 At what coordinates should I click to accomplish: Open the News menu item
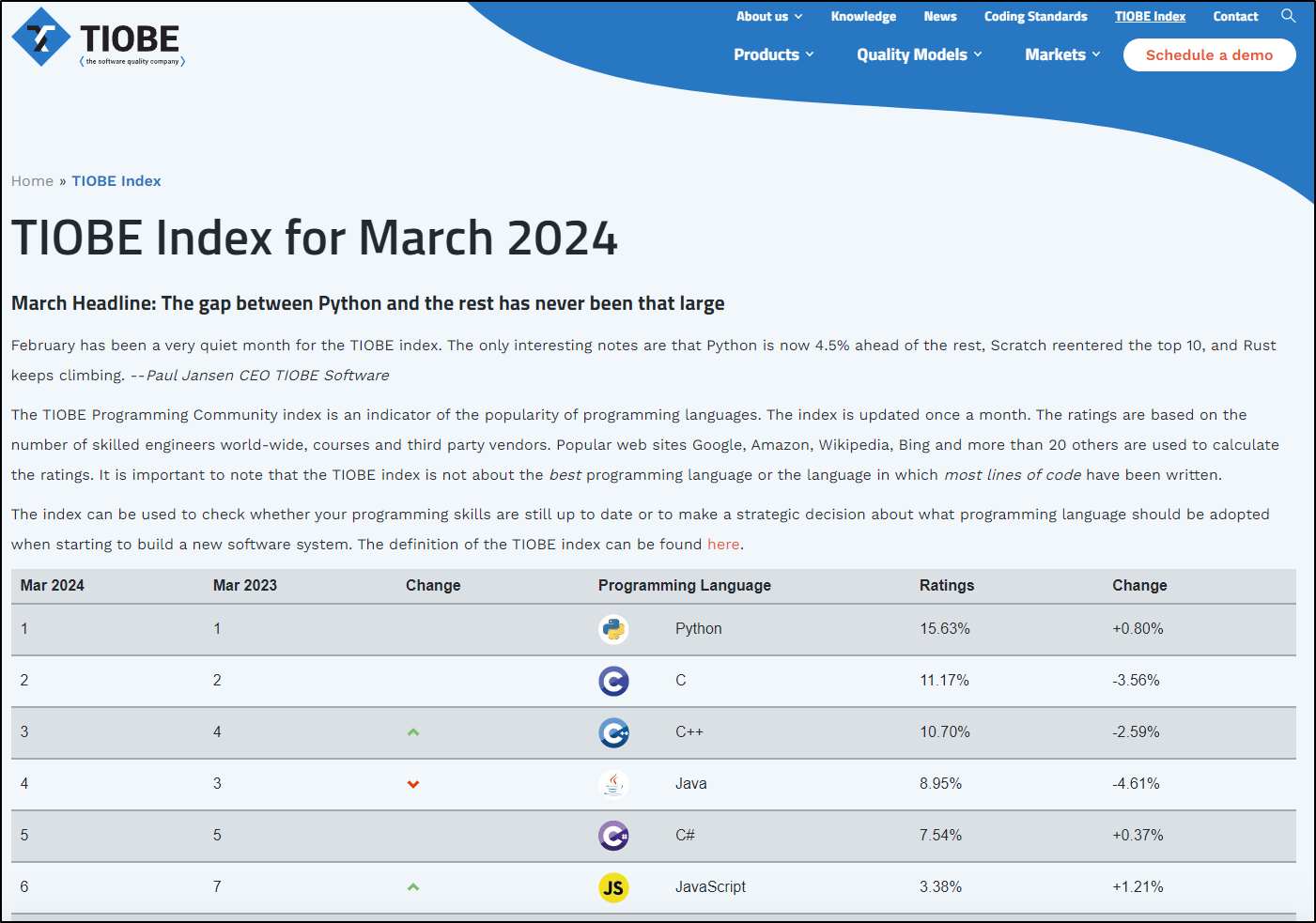[940, 16]
